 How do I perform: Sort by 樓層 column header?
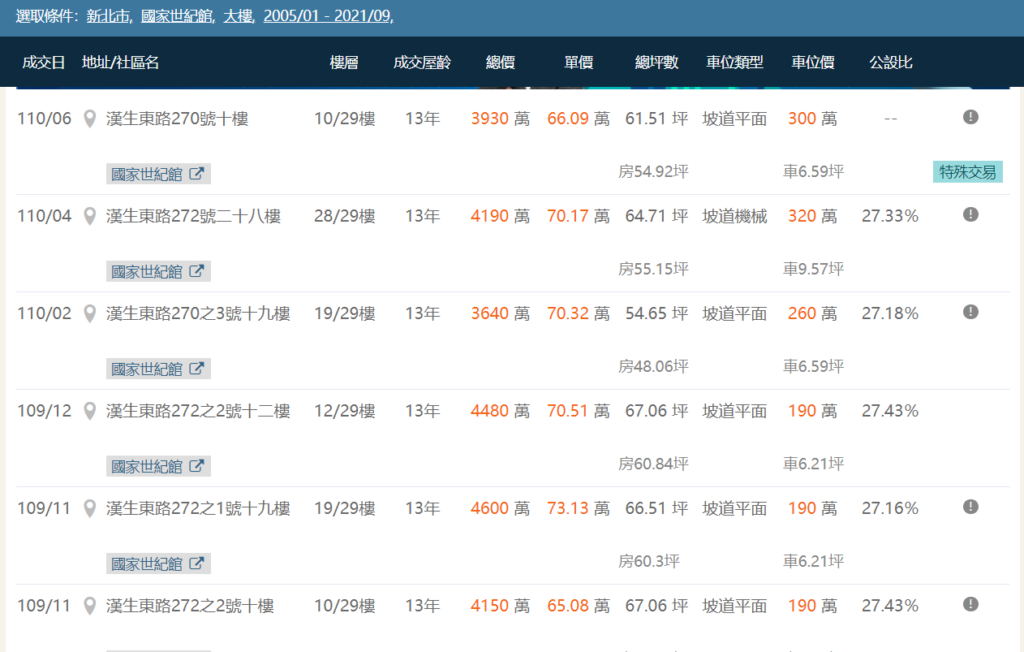[x=344, y=62]
